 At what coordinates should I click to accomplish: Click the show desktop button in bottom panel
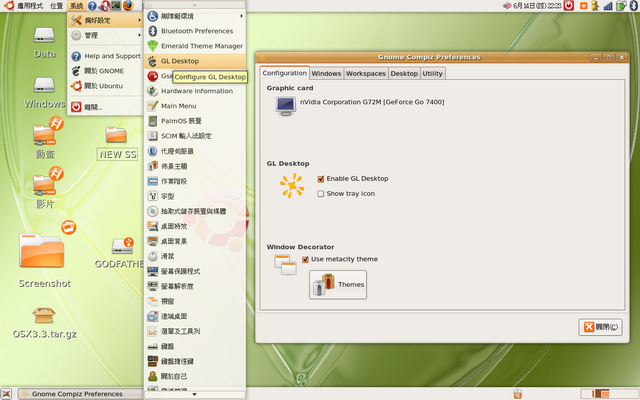pyautogui.click(x=7, y=394)
